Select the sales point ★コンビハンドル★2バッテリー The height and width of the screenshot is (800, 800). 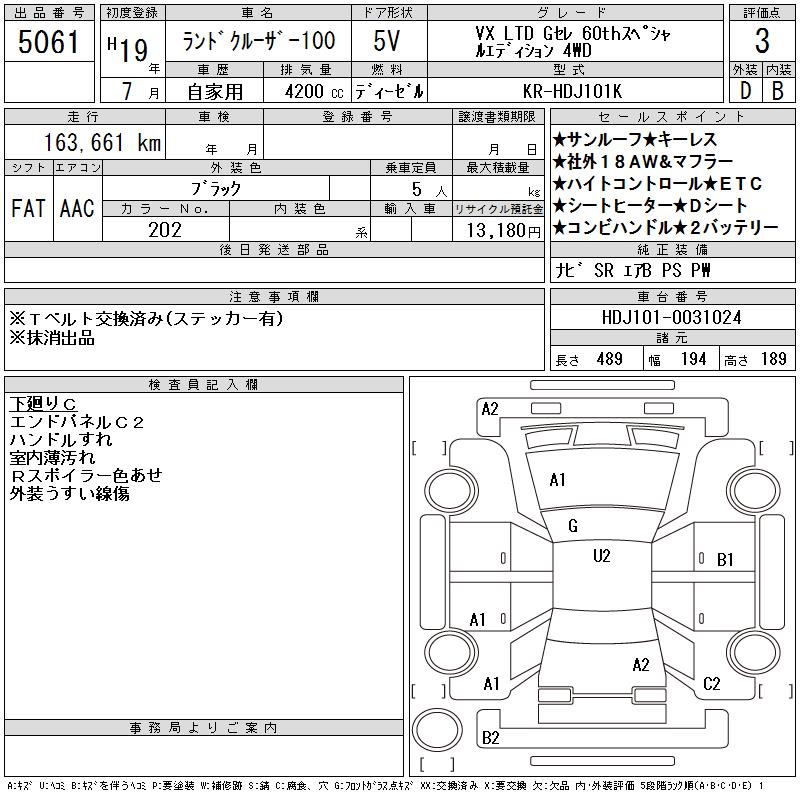click(x=665, y=227)
